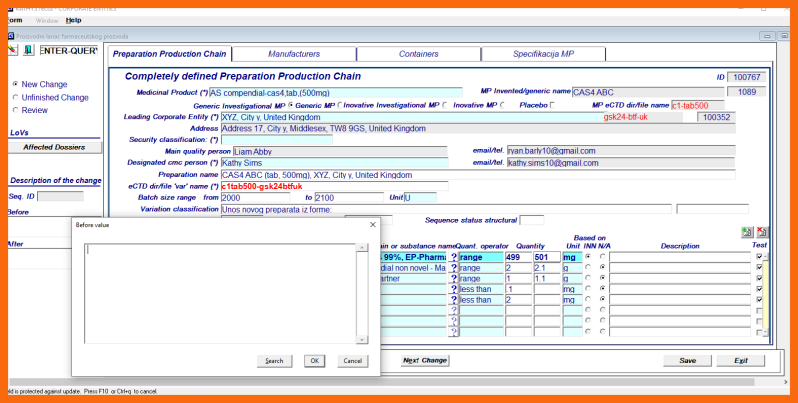The image size is (798, 403).
Task: Open the Containers tab
Action: pos(418,53)
